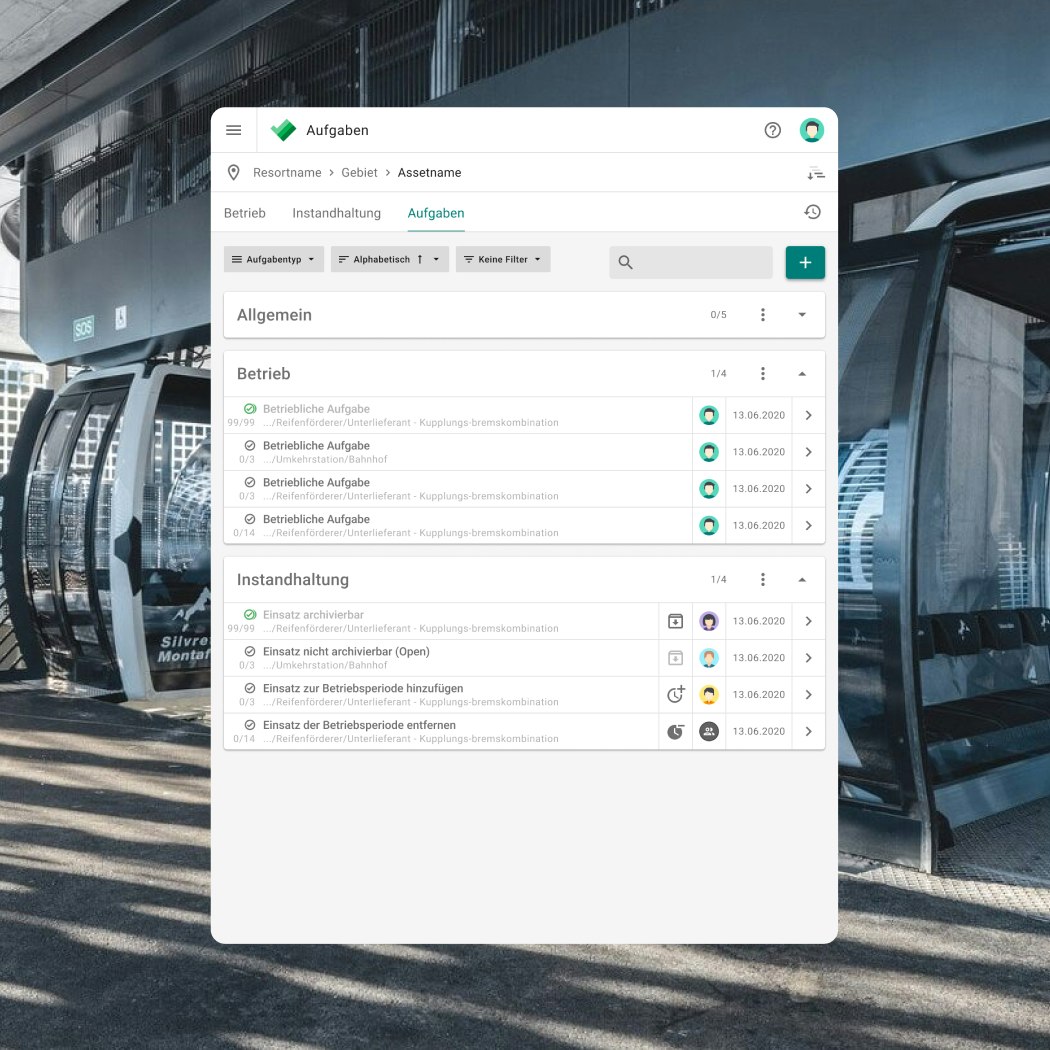Open the Assetname breadcrumb link
The width and height of the screenshot is (1050, 1050).
coord(429,172)
